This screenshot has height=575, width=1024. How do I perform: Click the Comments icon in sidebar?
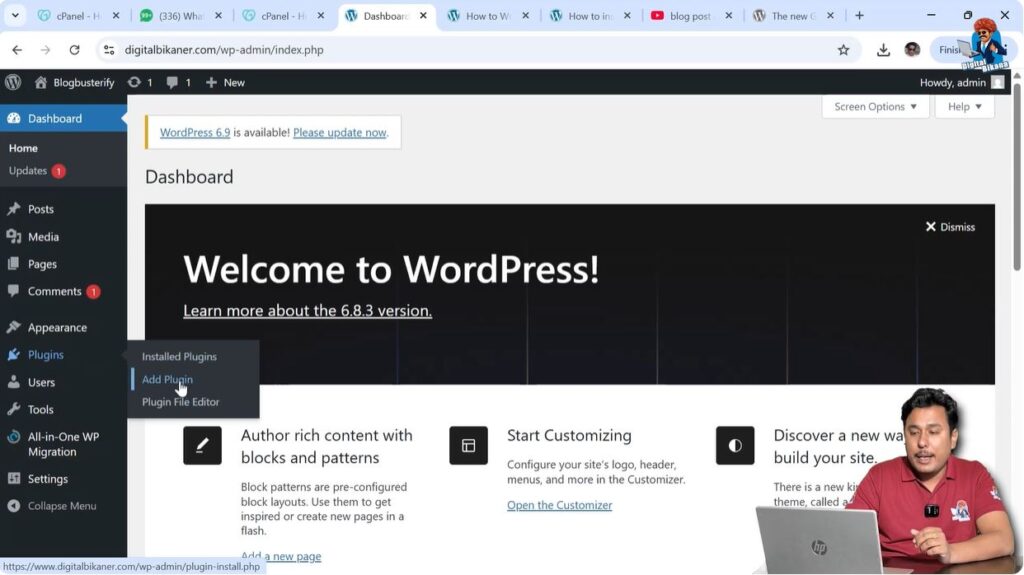click(14, 291)
